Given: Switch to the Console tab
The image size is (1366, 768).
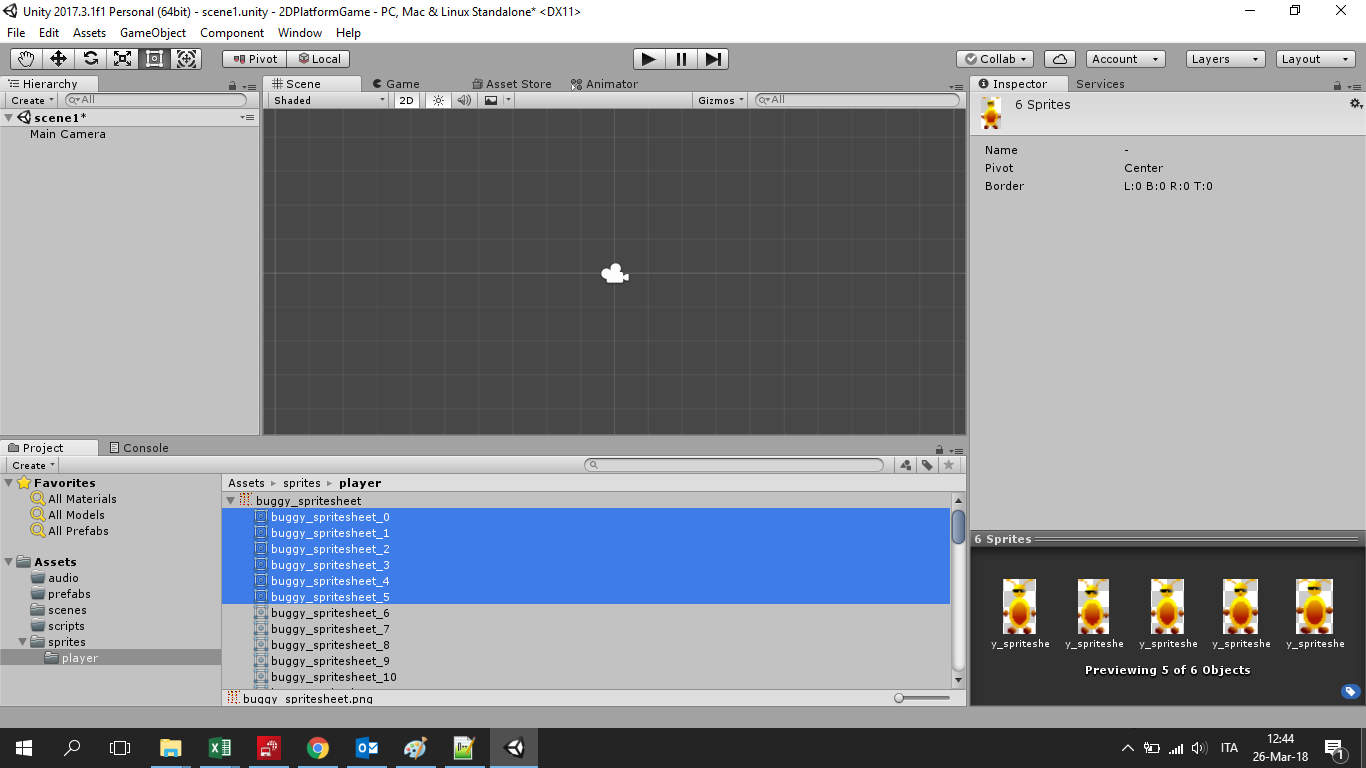Looking at the screenshot, I should (x=139, y=448).
